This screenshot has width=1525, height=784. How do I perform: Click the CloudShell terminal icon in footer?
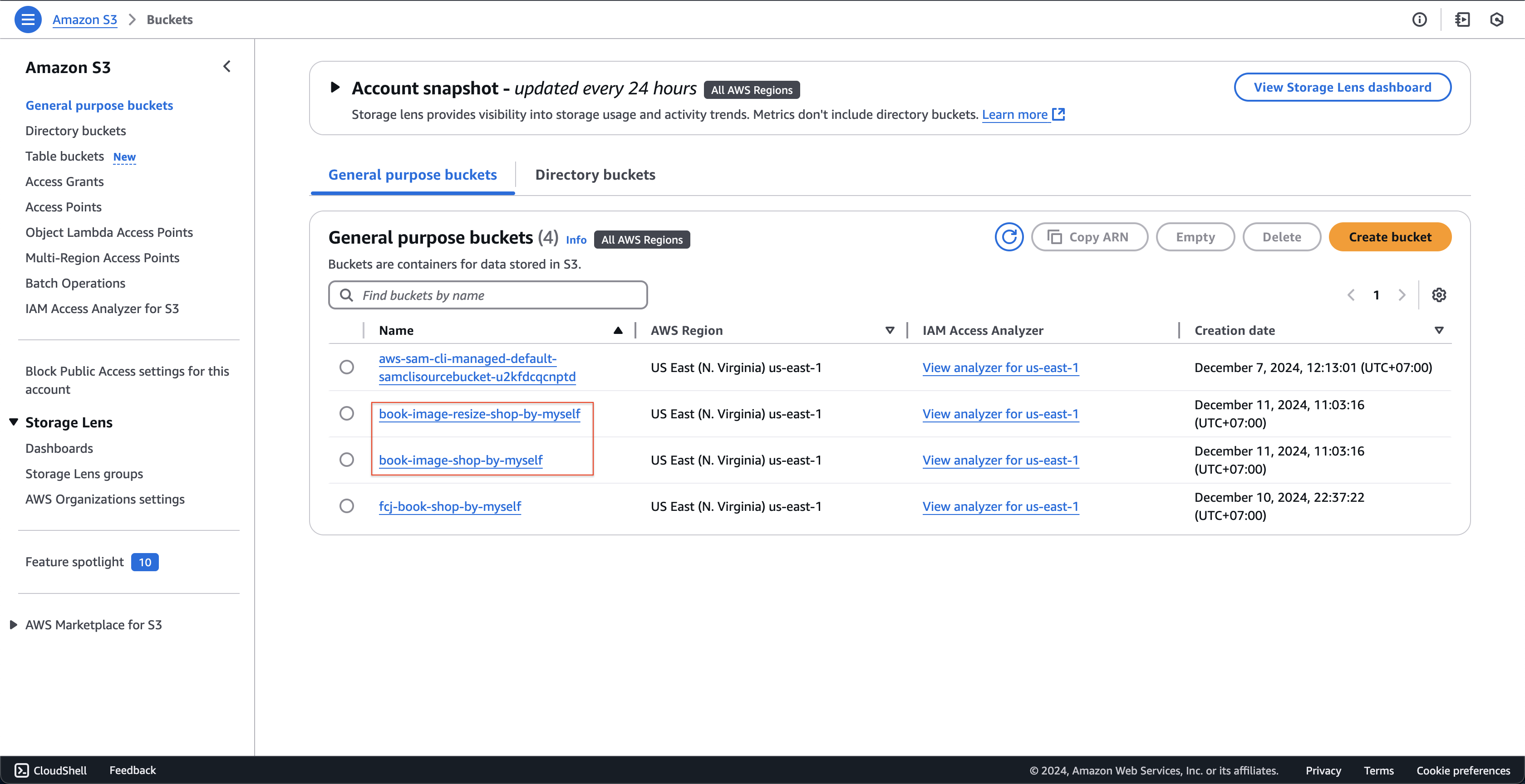(21, 770)
